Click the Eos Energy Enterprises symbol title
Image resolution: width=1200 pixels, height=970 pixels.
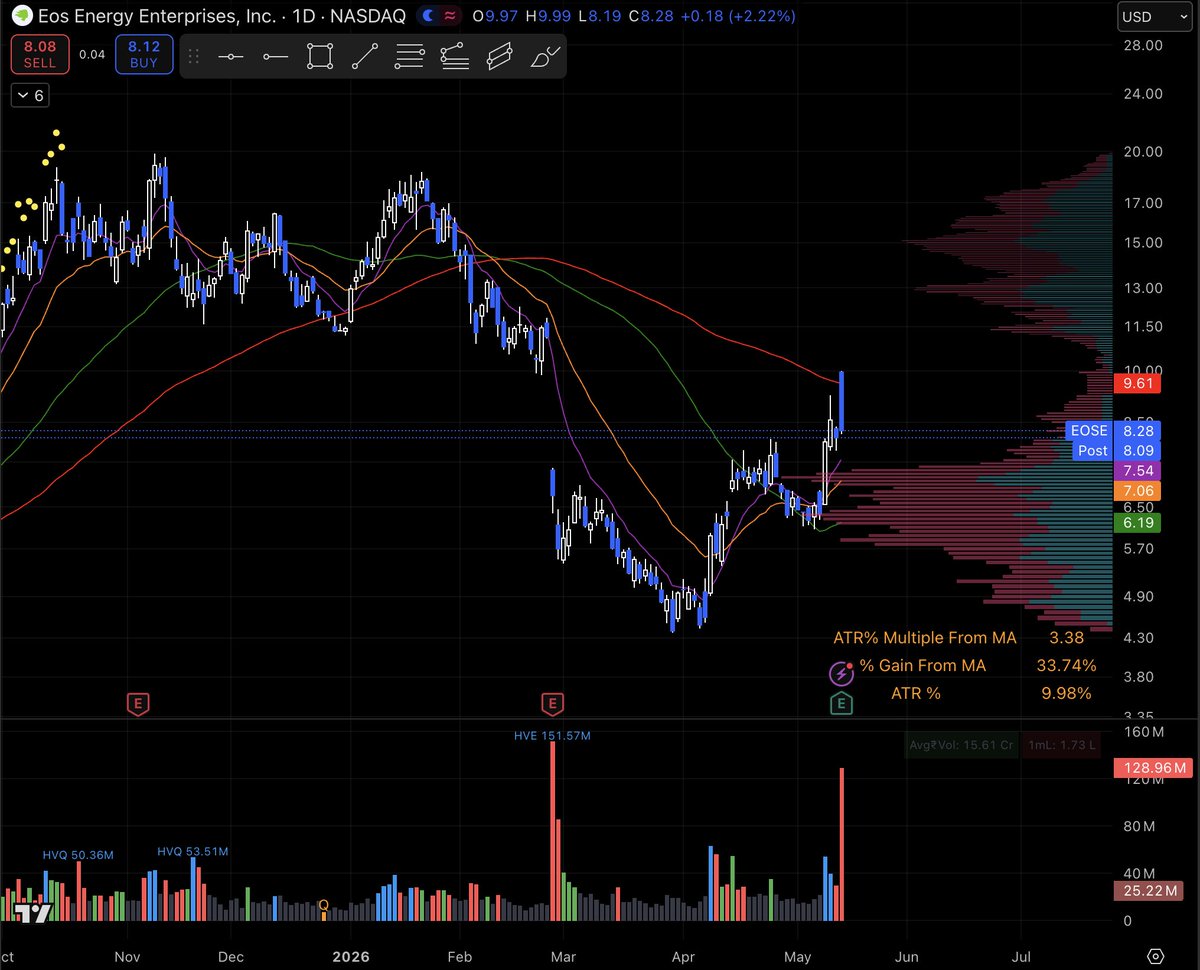[221, 16]
